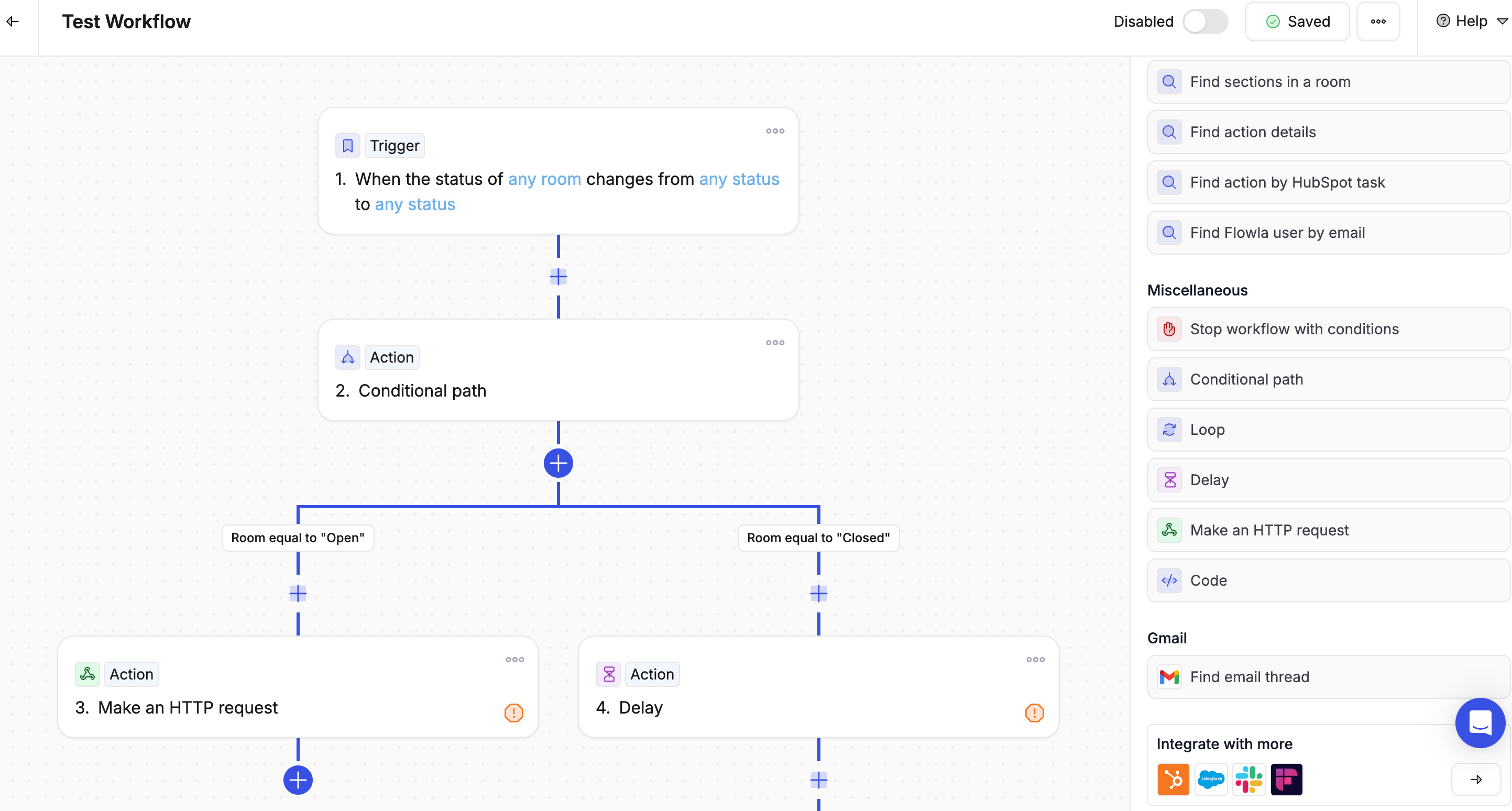Image resolution: width=1512 pixels, height=811 pixels.
Task: Open the chat support bubble
Action: (1480, 722)
